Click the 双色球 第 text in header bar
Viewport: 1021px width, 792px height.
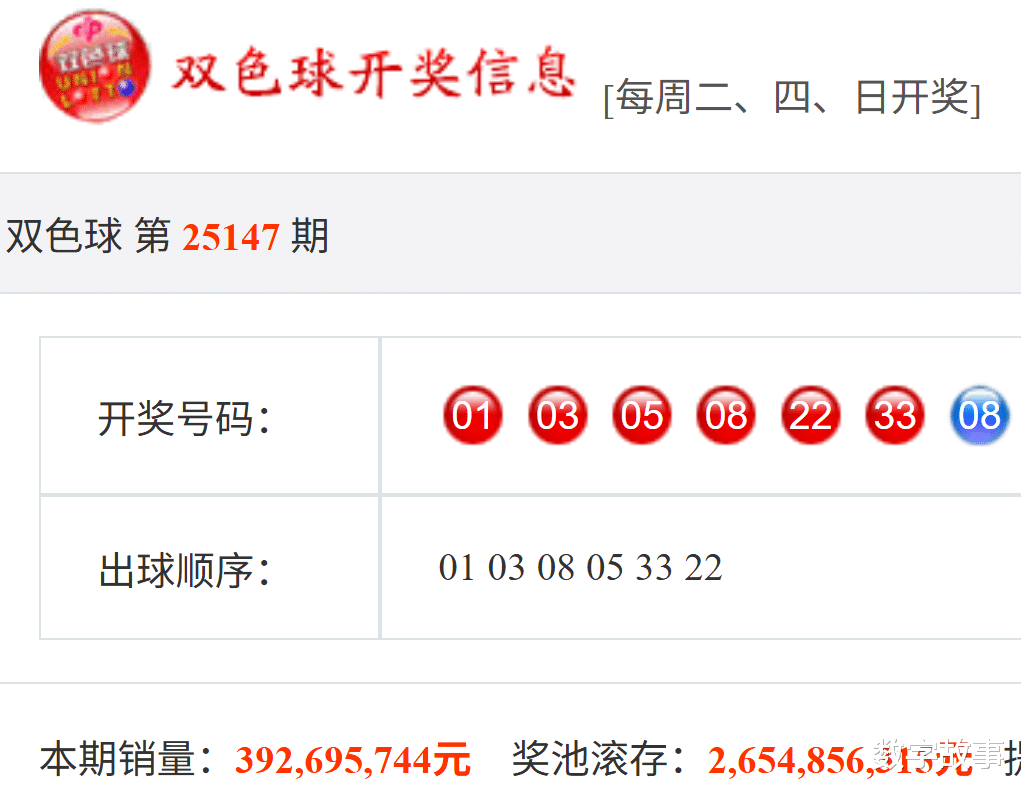tap(88, 236)
